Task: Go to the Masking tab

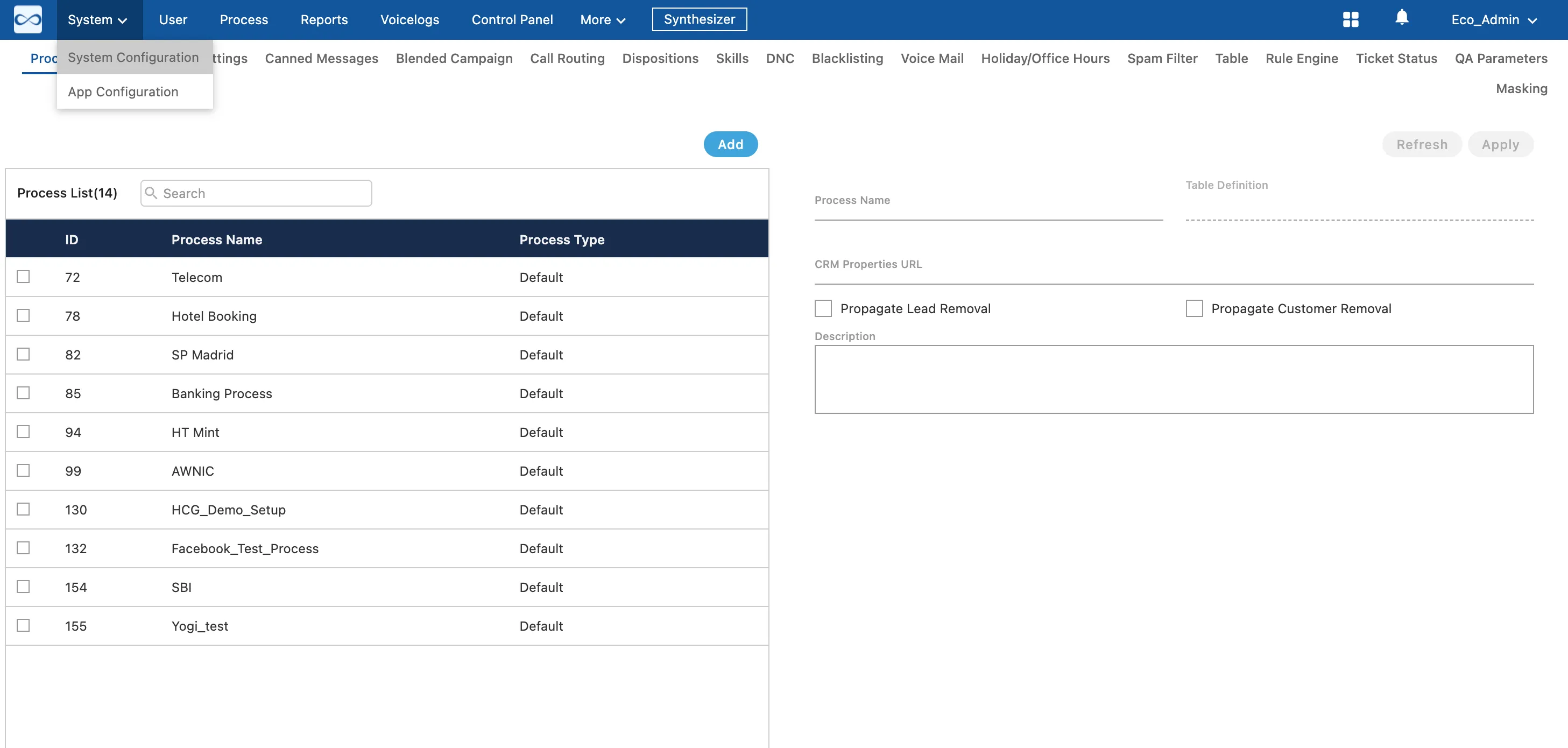Action: (1521, 88)
